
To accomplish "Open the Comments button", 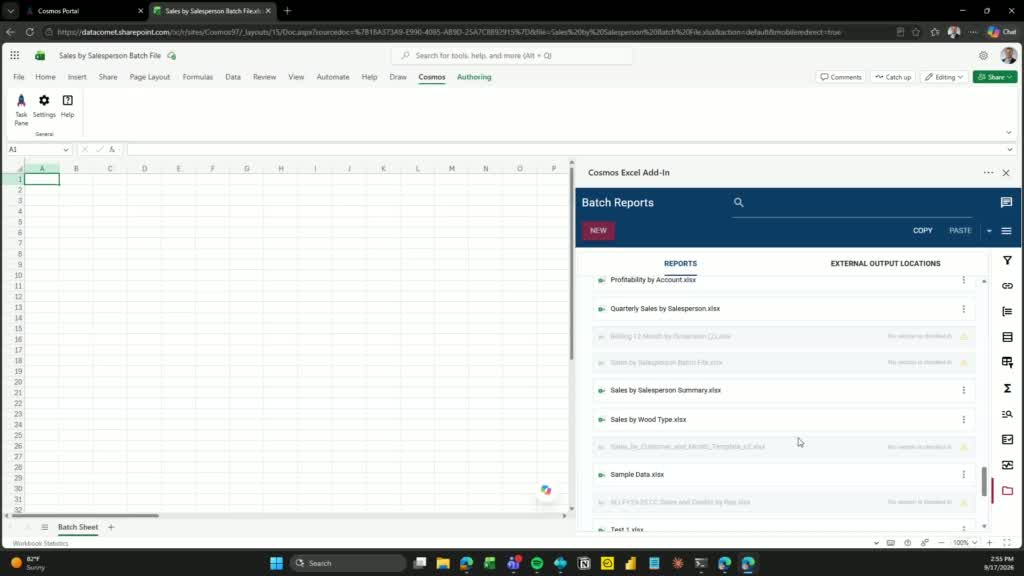I will click(x=840, y=77).
